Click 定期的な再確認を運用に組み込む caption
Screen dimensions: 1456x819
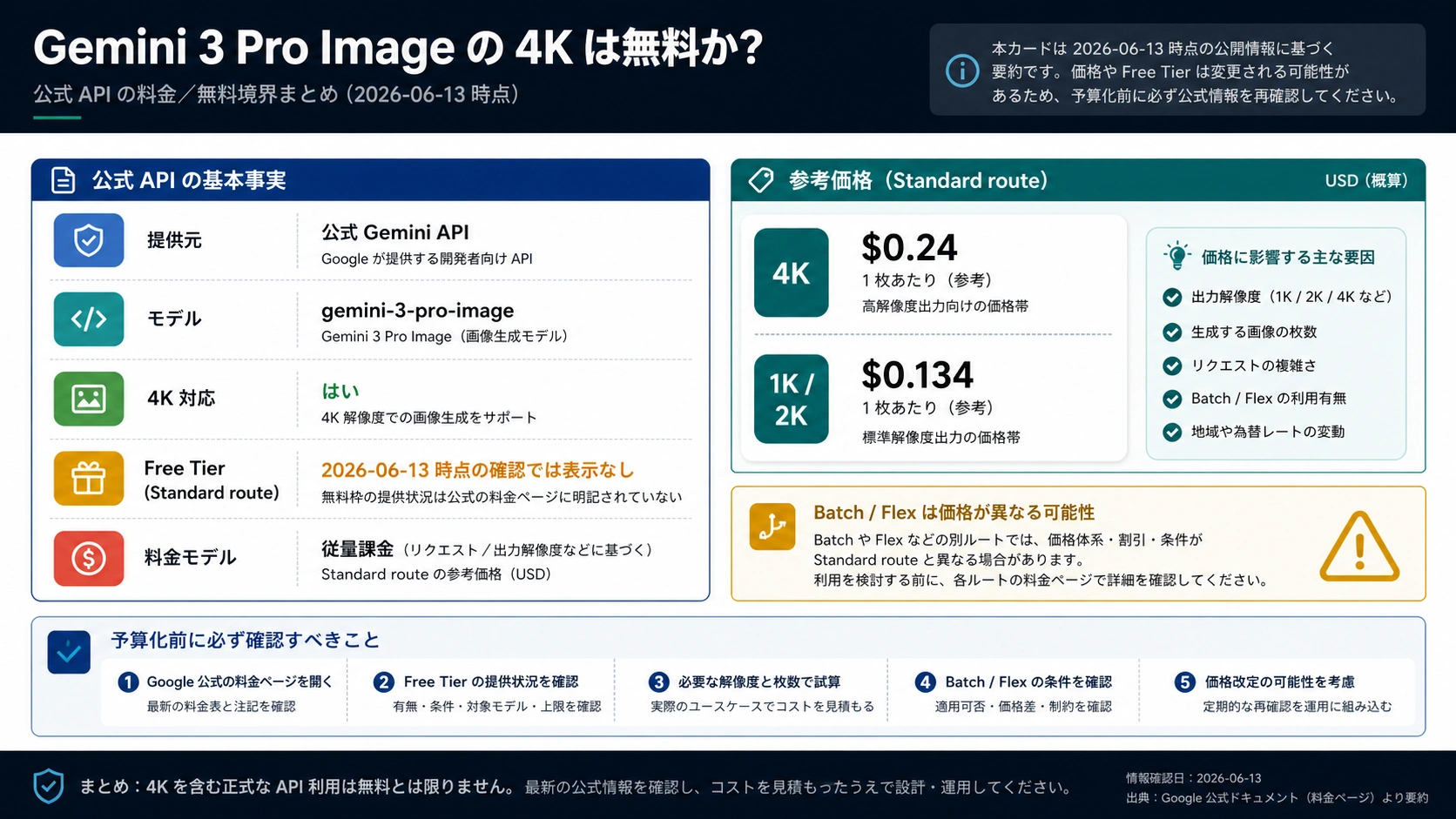(1298, 706)
